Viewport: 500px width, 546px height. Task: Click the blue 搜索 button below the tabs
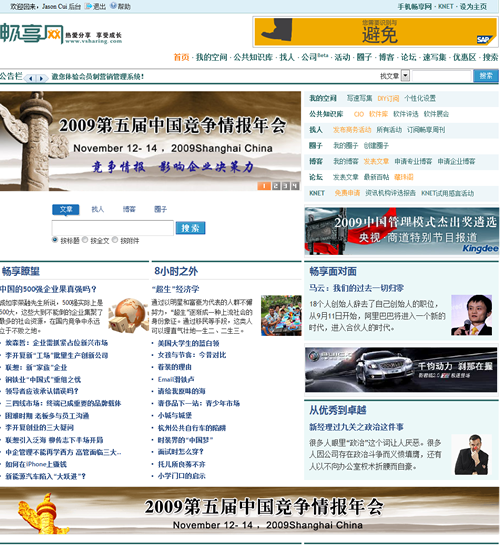[190, 228]
